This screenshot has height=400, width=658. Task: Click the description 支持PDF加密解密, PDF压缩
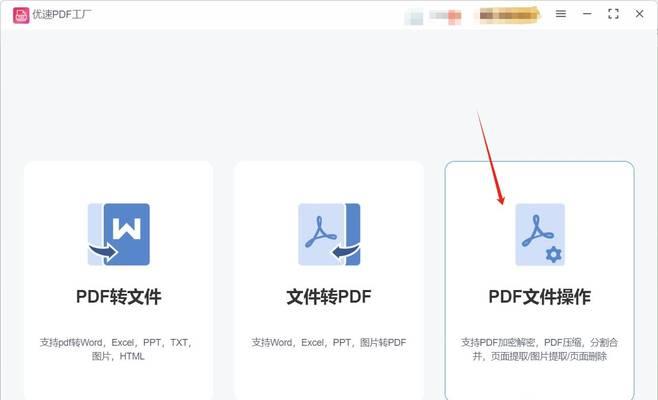540,349
